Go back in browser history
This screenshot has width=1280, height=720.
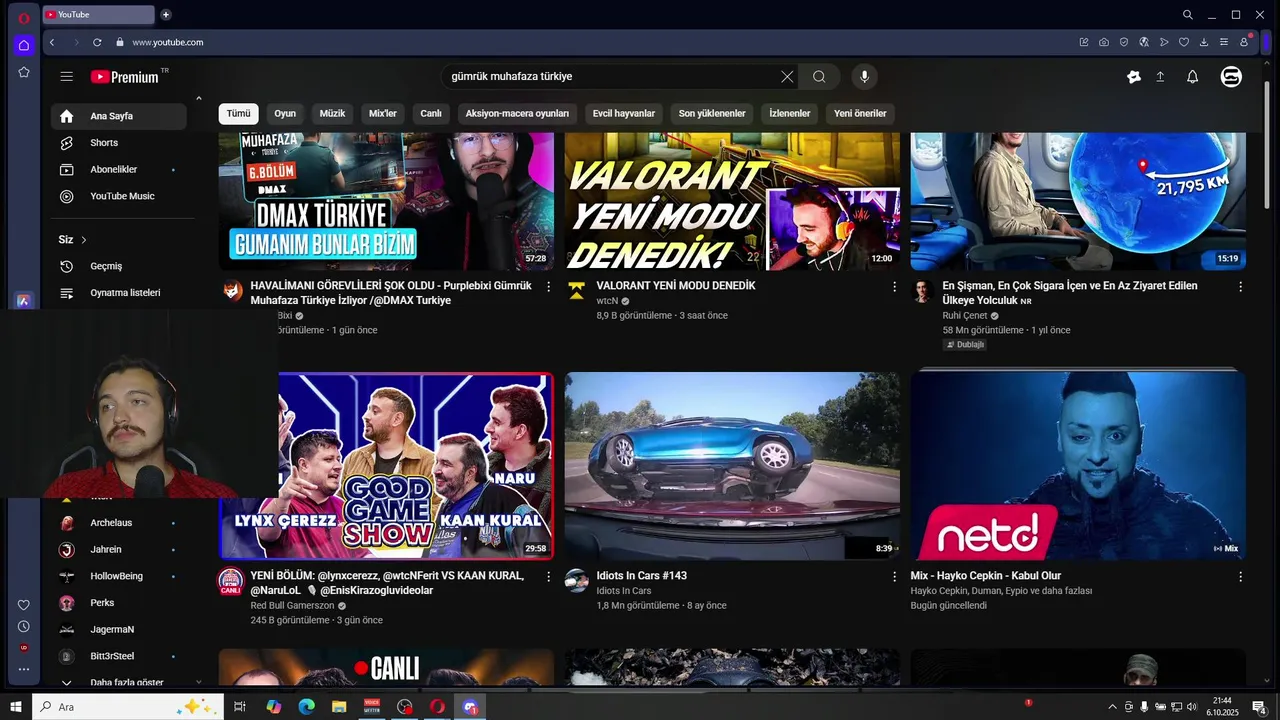52,42
